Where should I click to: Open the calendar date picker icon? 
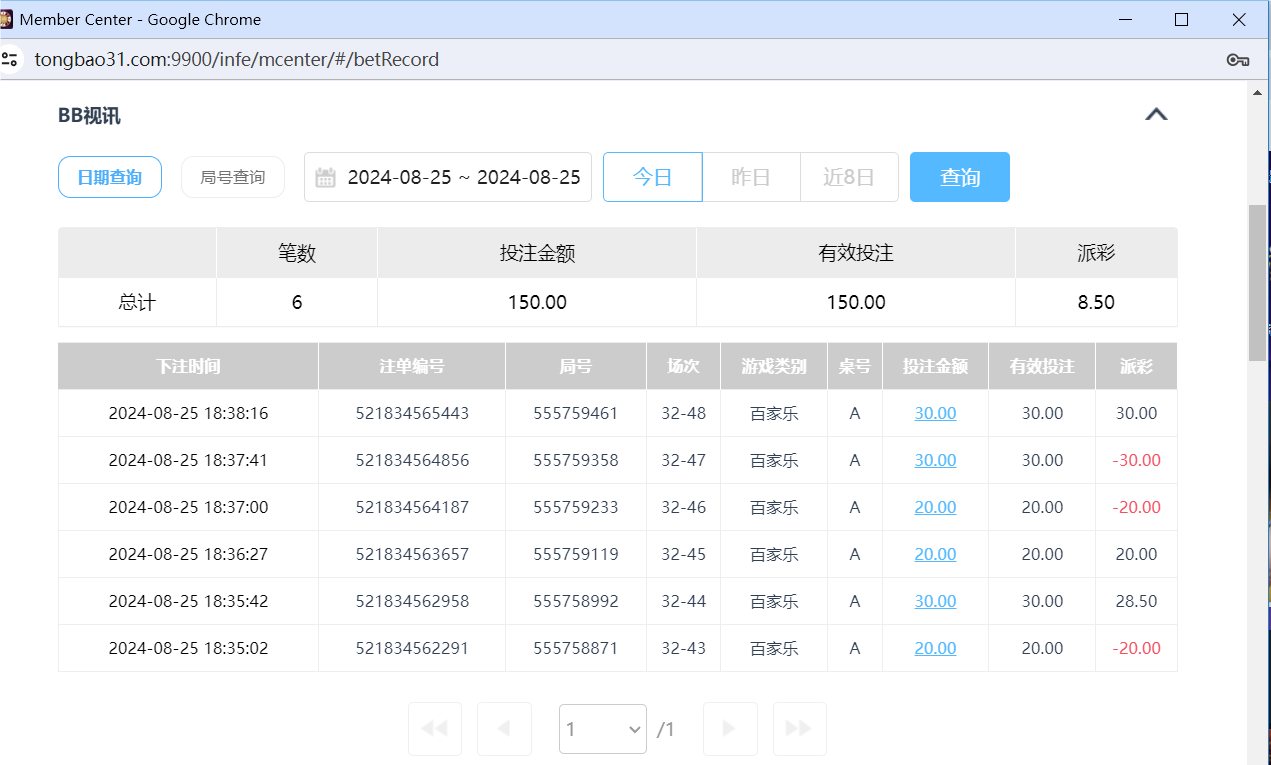(326, 176)
